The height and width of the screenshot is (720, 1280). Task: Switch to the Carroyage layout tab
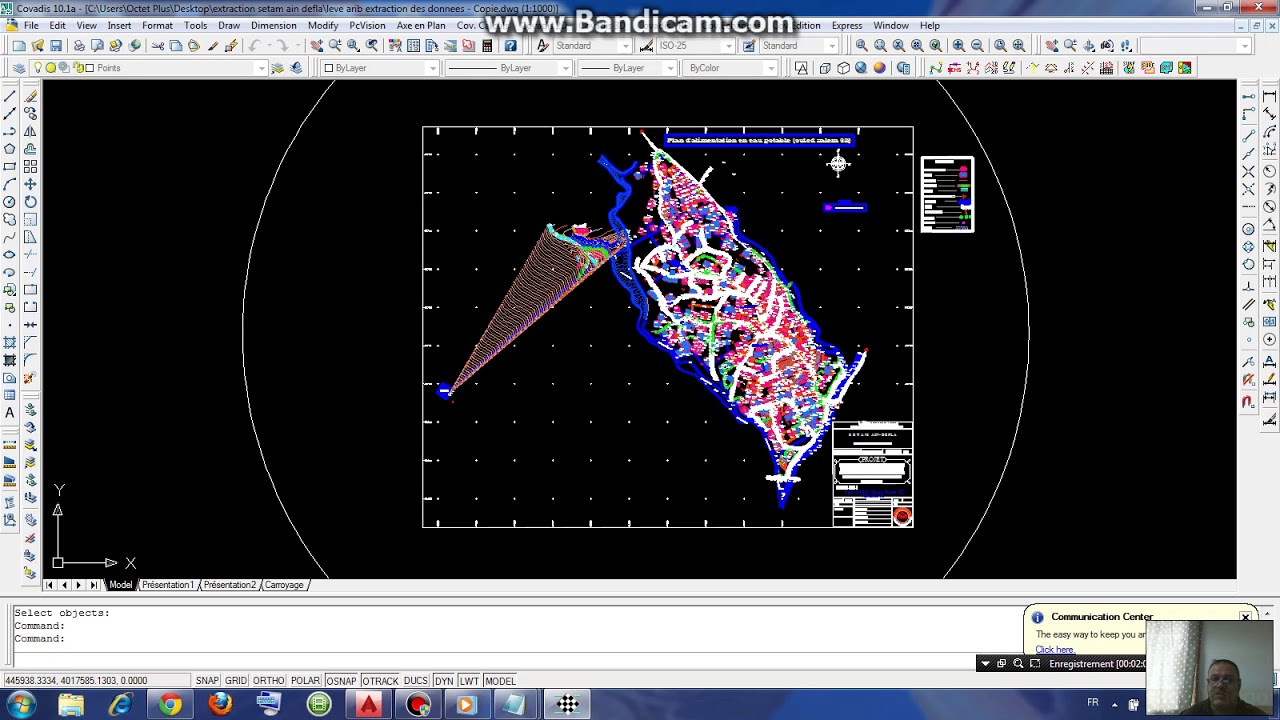284,585
